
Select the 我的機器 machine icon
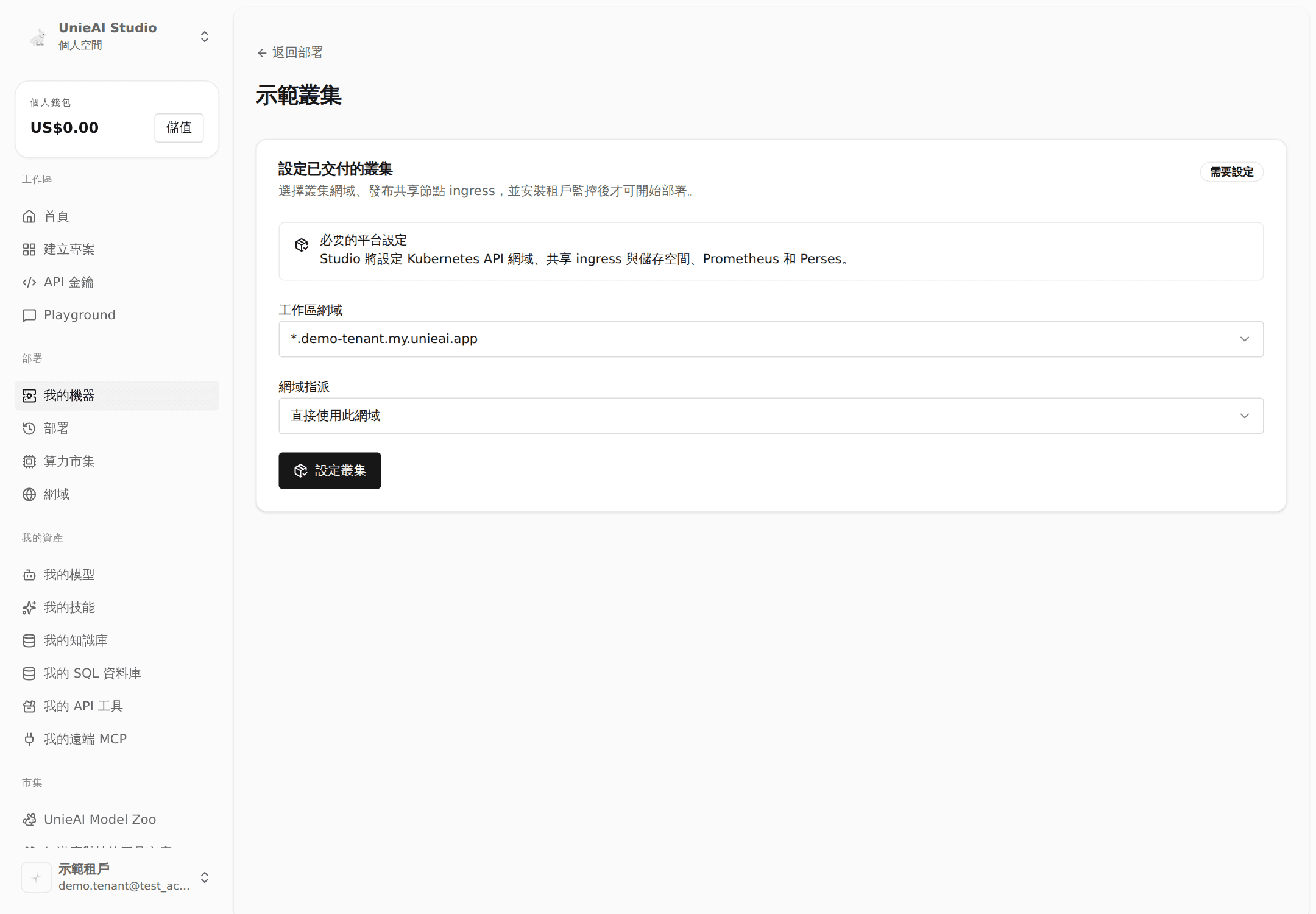[29, 395]
